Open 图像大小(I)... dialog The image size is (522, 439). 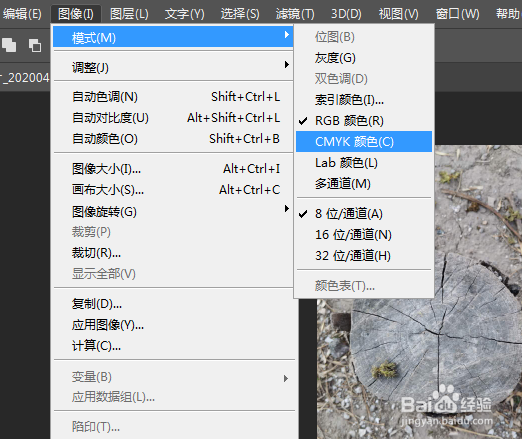coord(173,169)
